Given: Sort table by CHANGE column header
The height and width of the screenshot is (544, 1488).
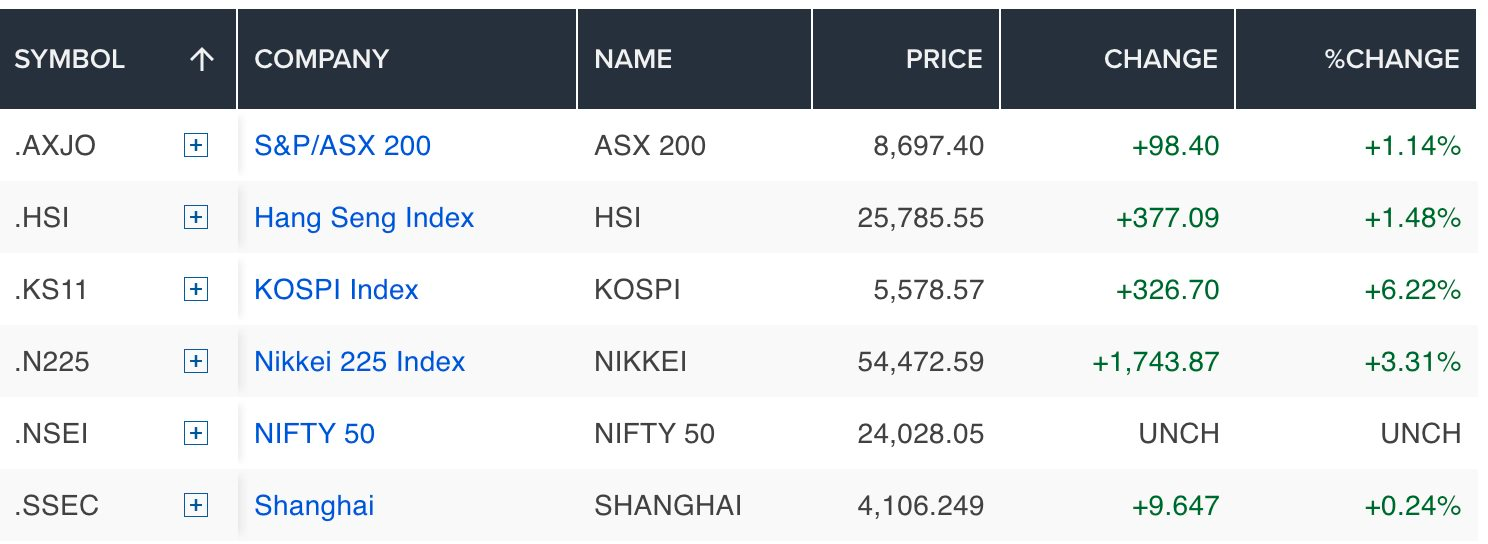Looking at the screenshot, I should pyautogui.click(x=1160, y=60).
